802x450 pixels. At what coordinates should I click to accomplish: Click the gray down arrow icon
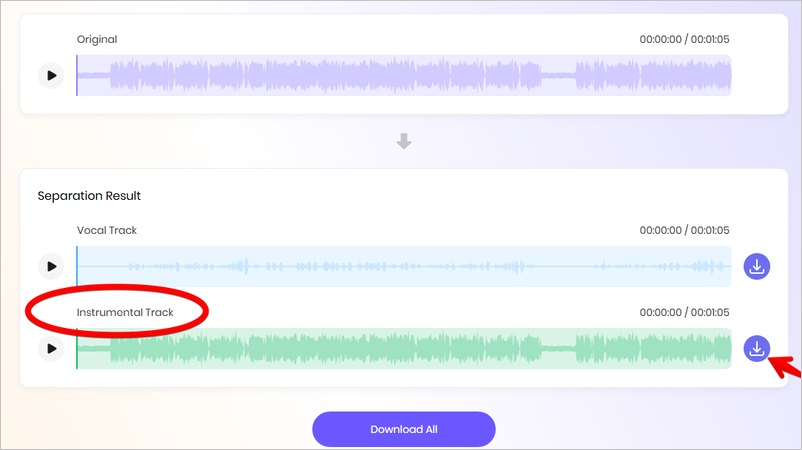click(x=404, y=141)
